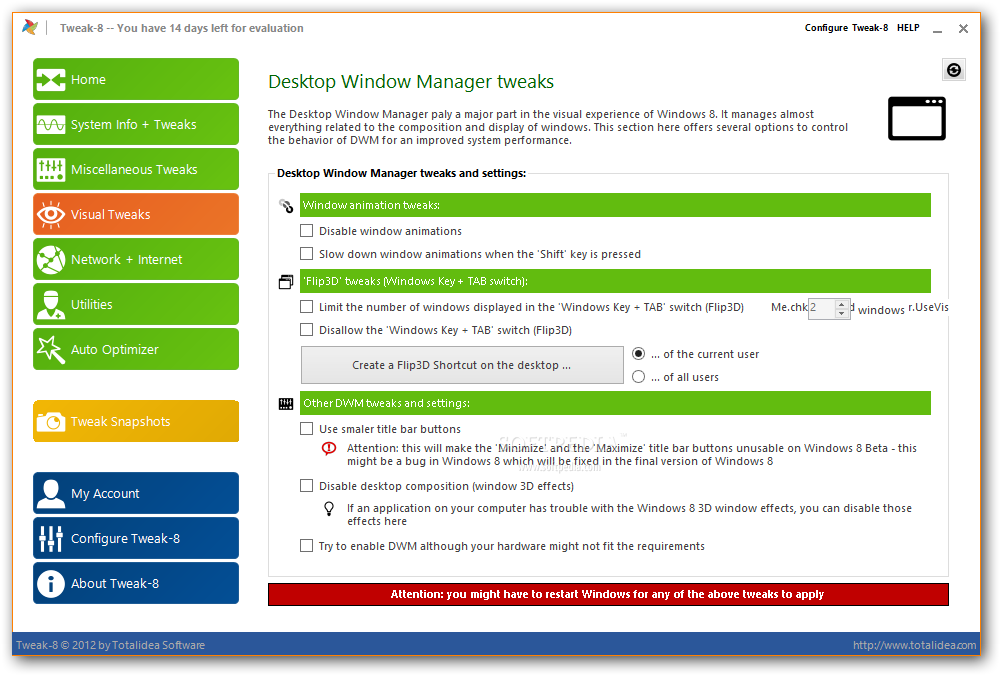Open the HELP menu in title bar
1001x676 pixels.
(908, 27)
